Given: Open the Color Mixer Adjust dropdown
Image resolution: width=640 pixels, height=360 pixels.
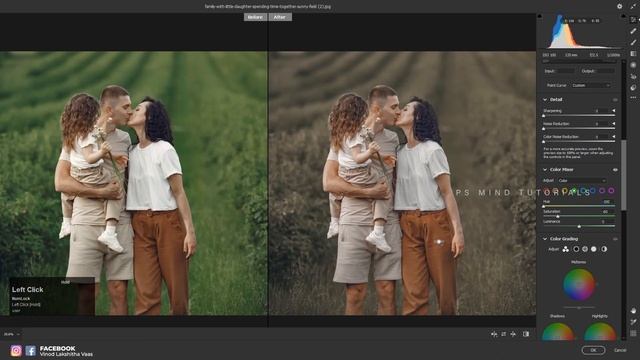Looking at the screenshot, I should [x=582, y=180].
